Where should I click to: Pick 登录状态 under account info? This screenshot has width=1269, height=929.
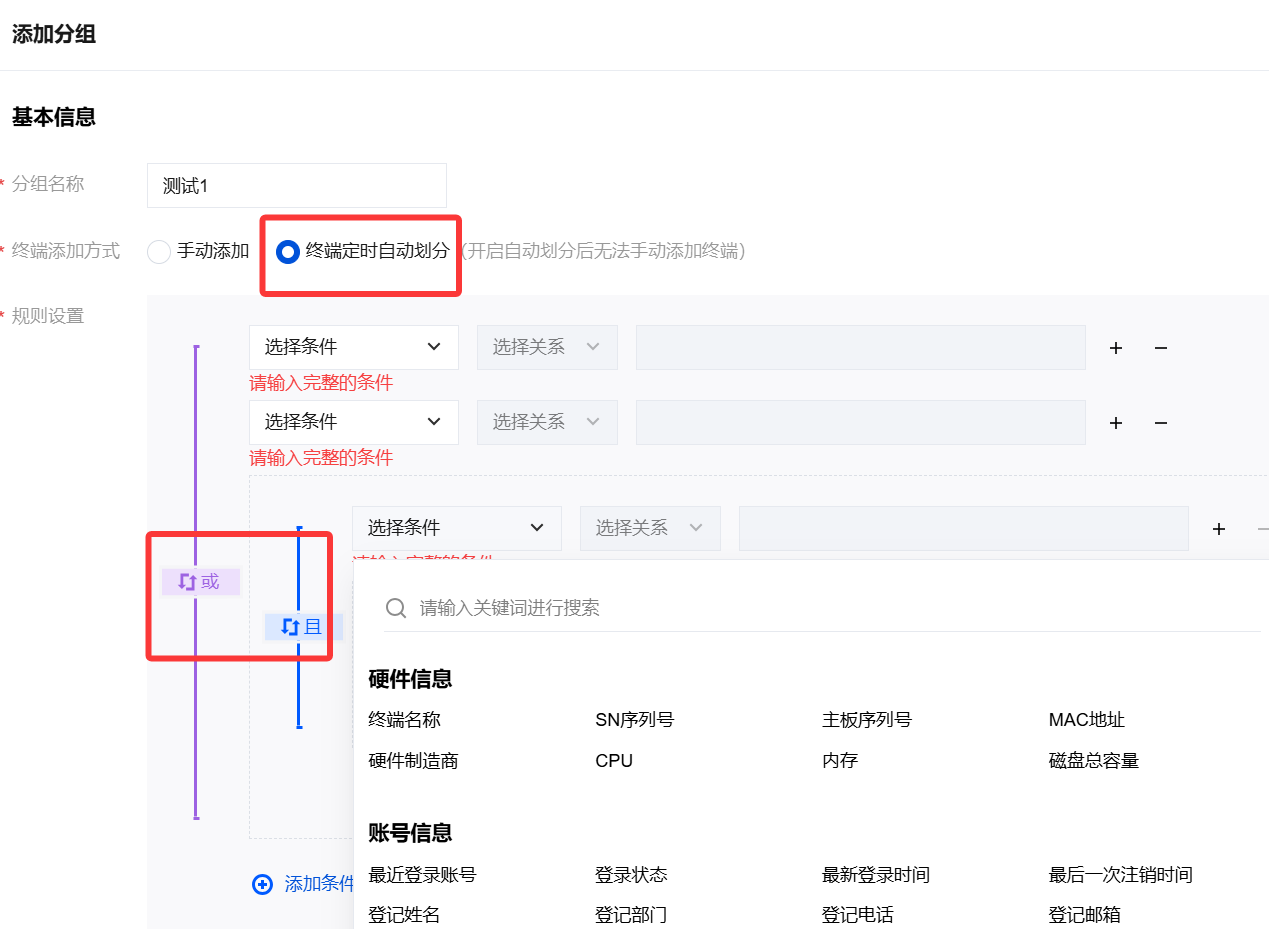(630, 875)
